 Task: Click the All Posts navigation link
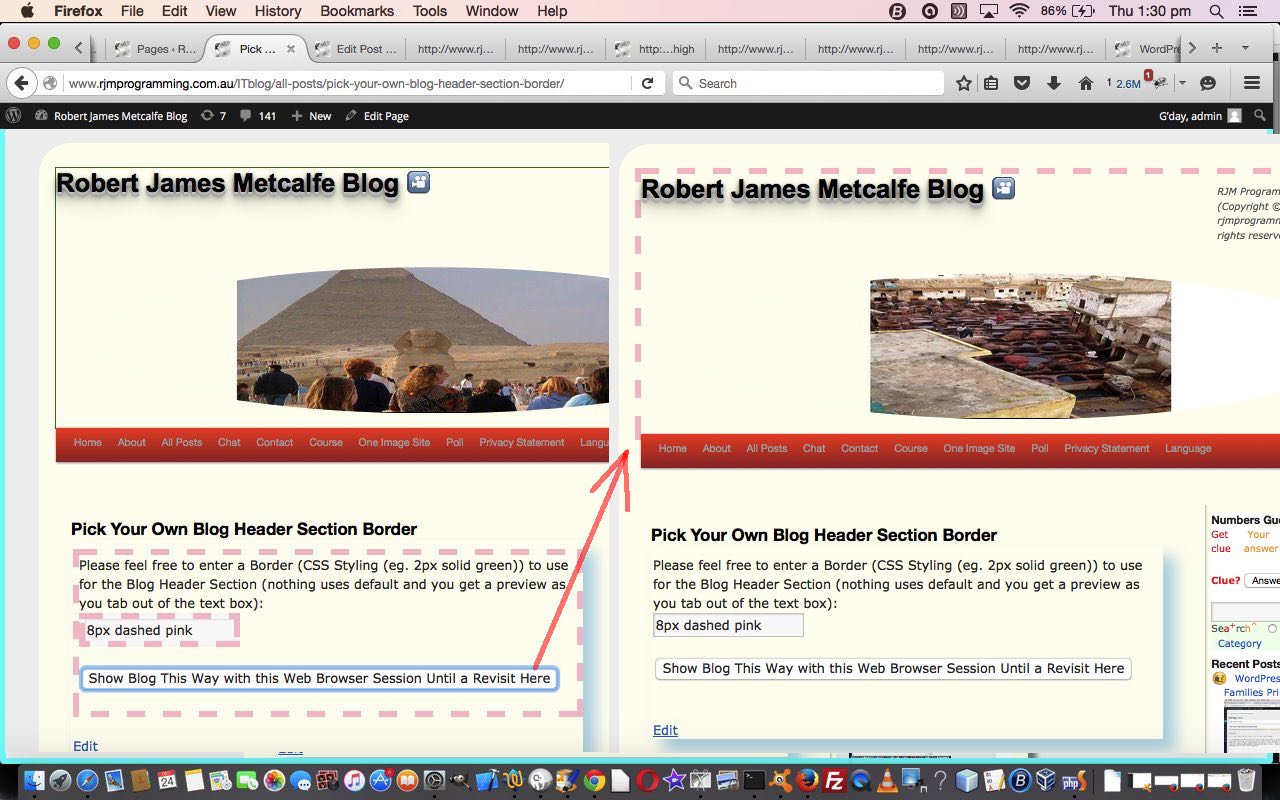181,442
